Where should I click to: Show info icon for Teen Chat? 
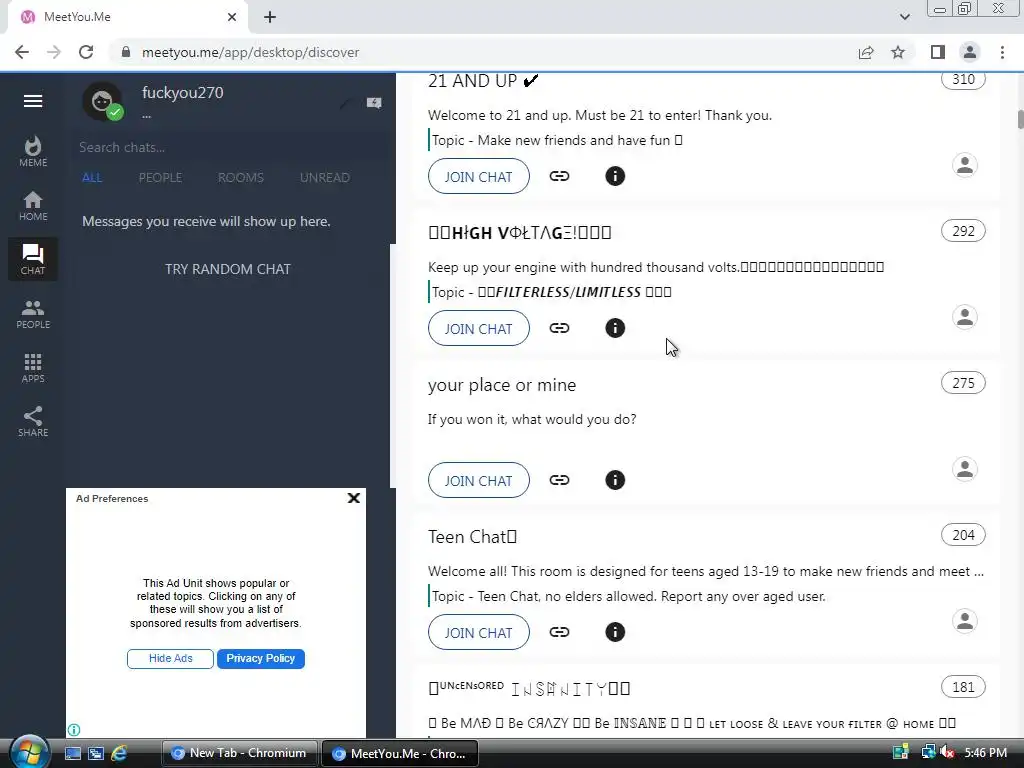615,632
